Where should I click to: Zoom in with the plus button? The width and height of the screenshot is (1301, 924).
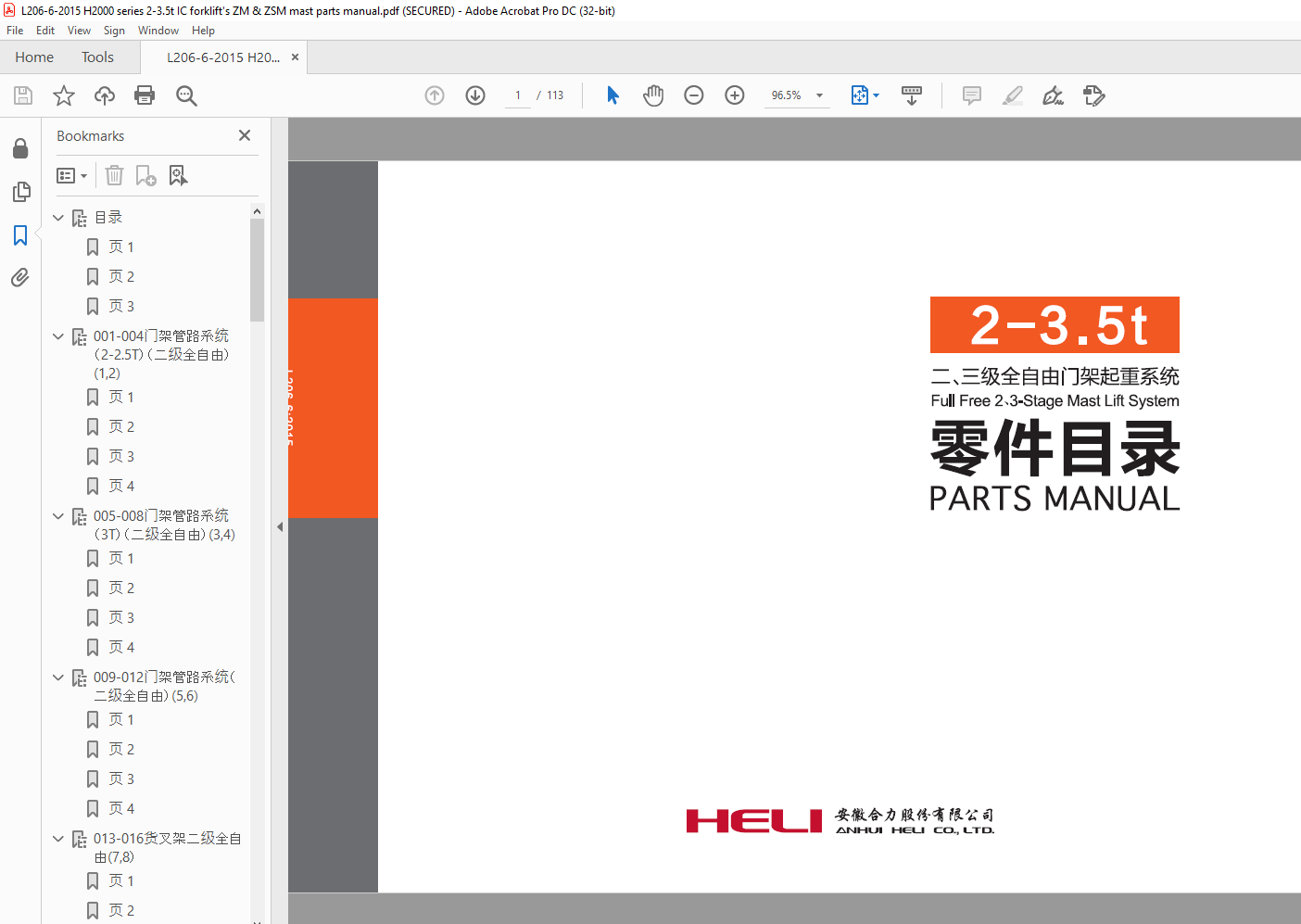[735, 95]
